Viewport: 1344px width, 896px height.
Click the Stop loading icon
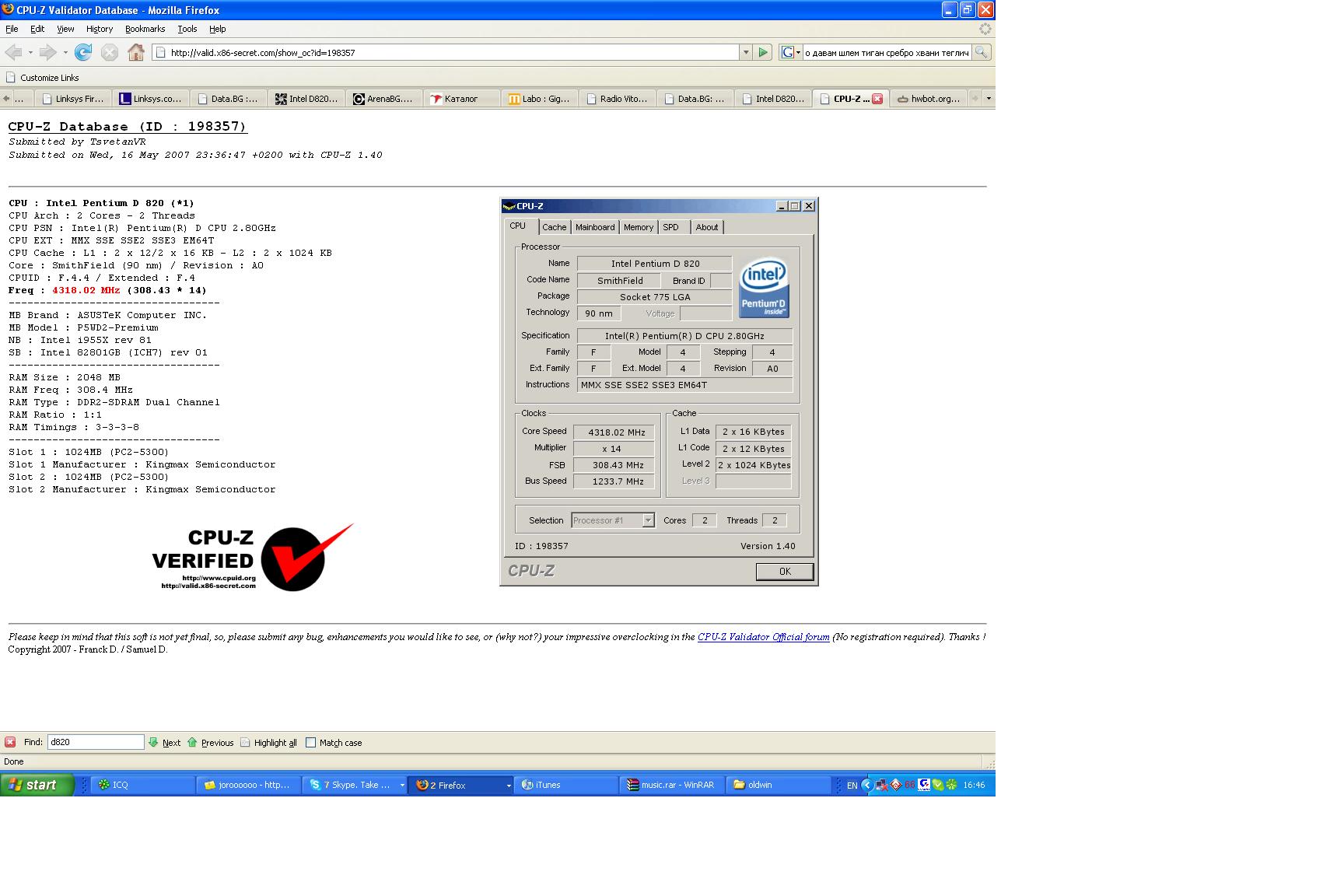pyautogui.click(x=110, y=52)
